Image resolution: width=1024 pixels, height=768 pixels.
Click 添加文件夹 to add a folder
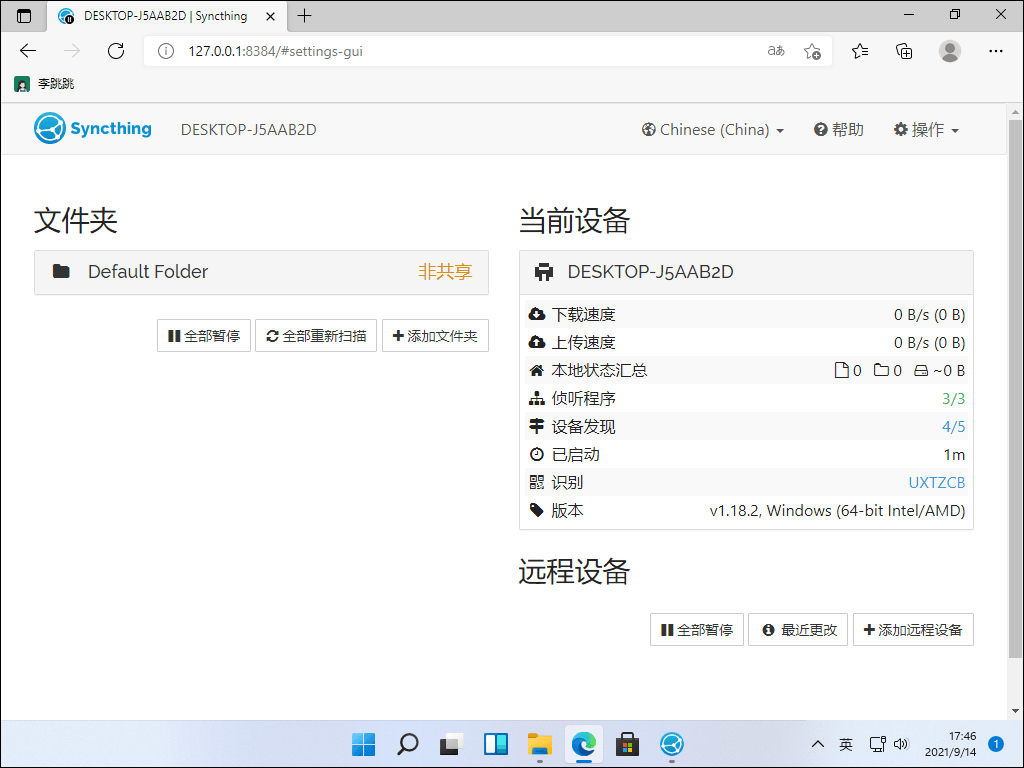[x=435, y=336]
